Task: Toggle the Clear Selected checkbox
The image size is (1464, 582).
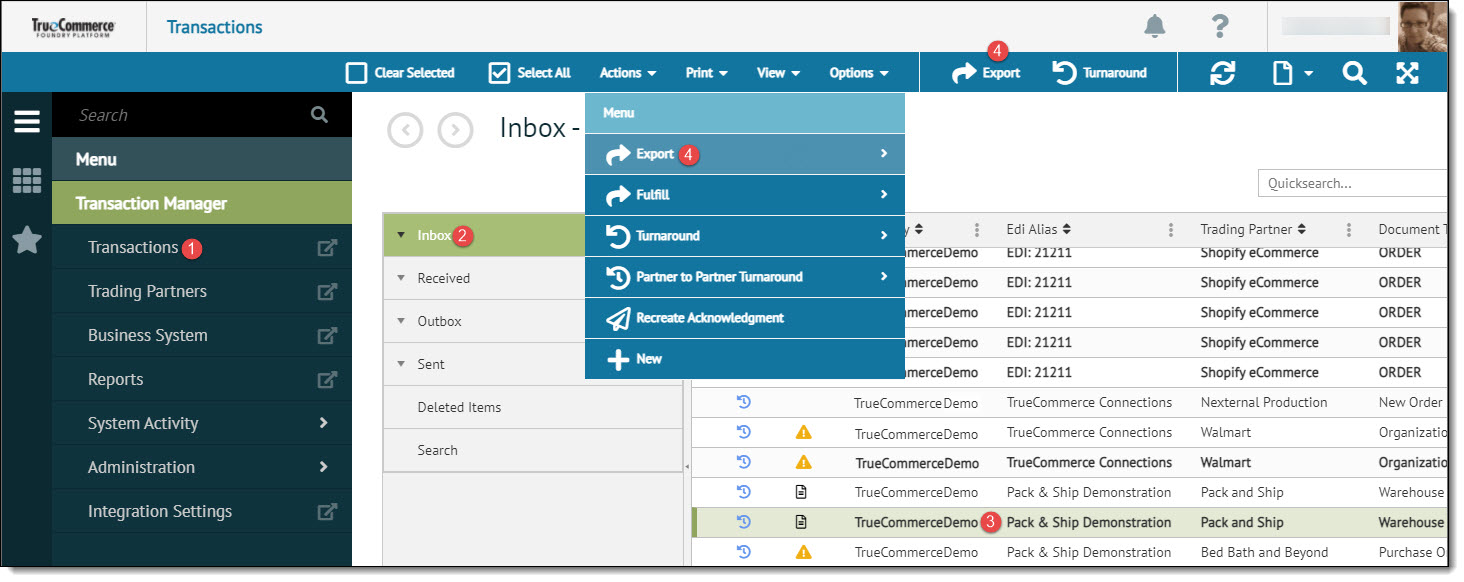Action: coord(356,73)
